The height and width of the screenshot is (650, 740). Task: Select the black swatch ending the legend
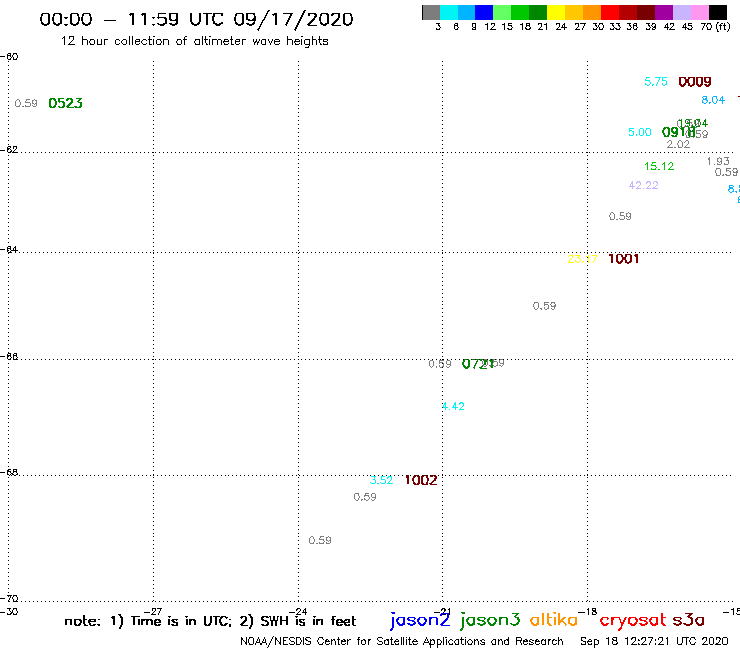718,12
